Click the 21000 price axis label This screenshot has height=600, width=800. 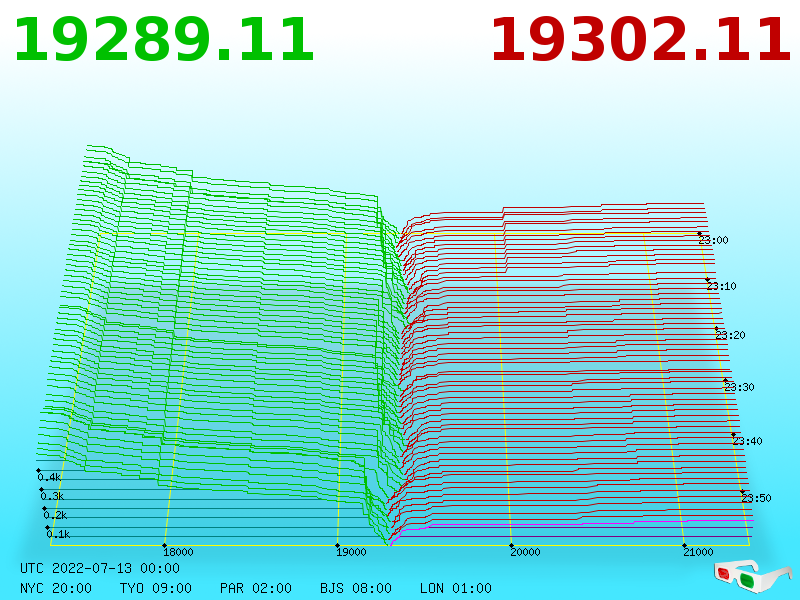[x=698, y=552]
